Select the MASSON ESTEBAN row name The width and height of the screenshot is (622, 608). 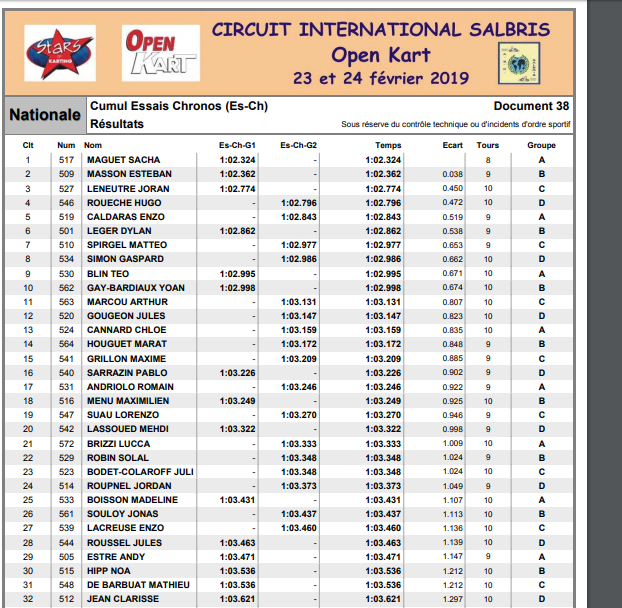coord(129,174)
